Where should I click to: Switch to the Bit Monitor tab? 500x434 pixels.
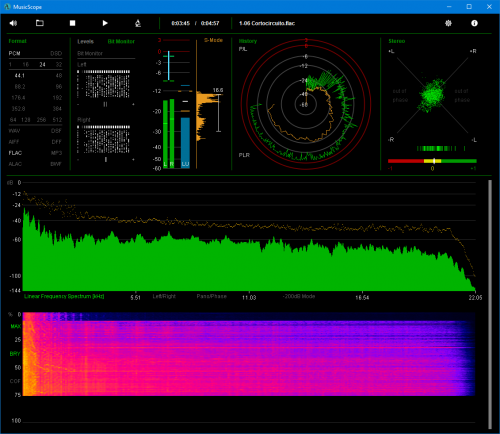tap(121, 41)
